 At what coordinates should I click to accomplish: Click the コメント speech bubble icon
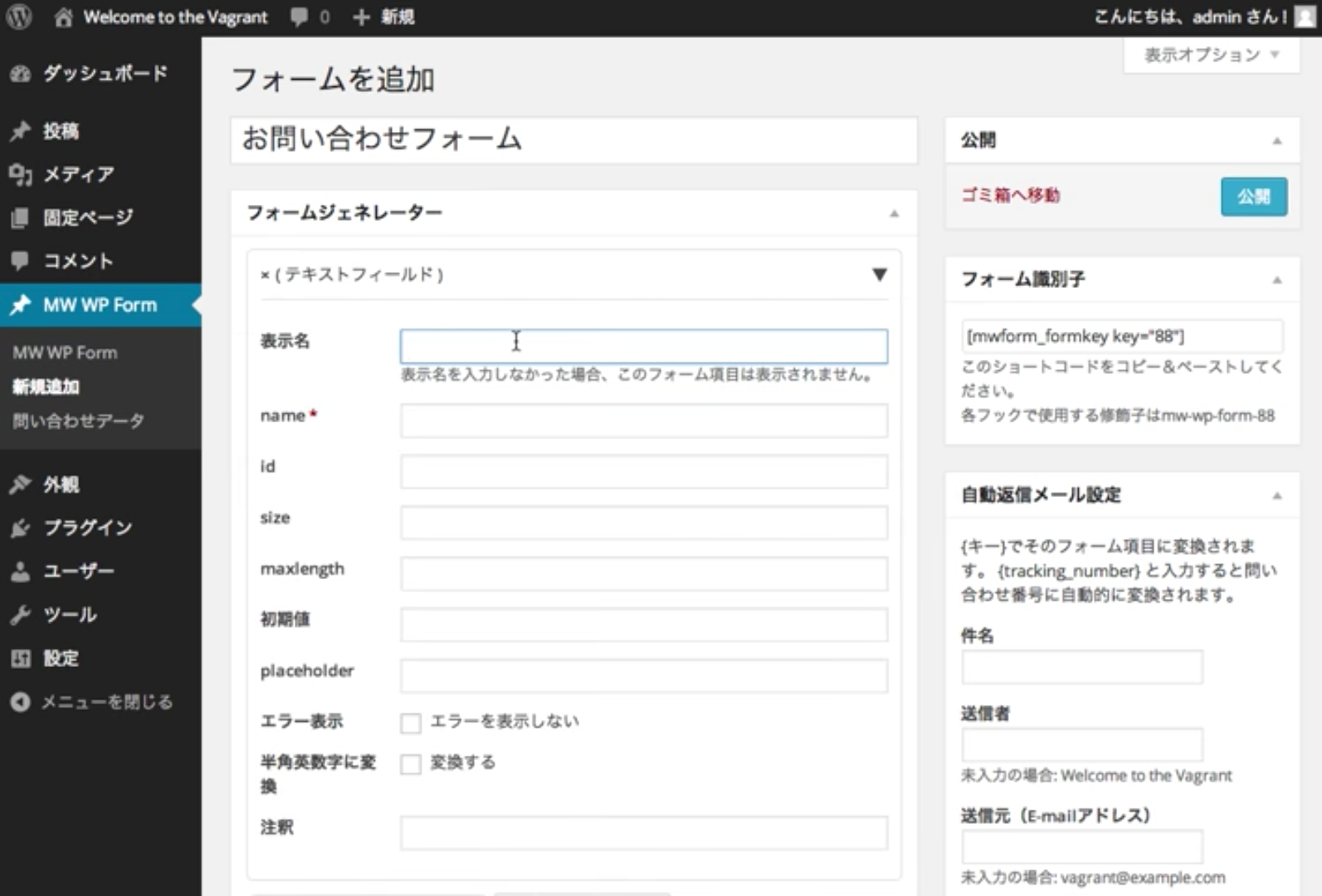20,261
